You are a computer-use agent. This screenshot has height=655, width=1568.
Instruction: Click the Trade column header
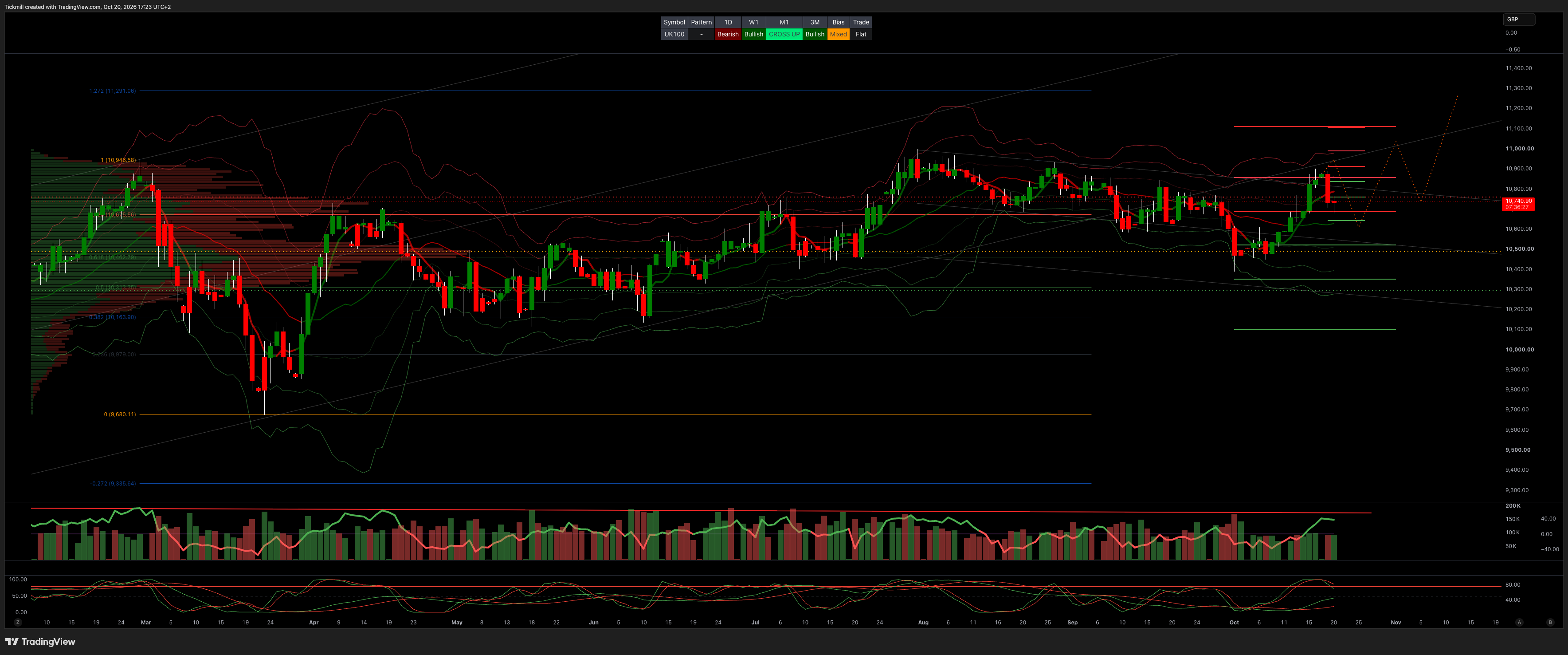point(861,22)
